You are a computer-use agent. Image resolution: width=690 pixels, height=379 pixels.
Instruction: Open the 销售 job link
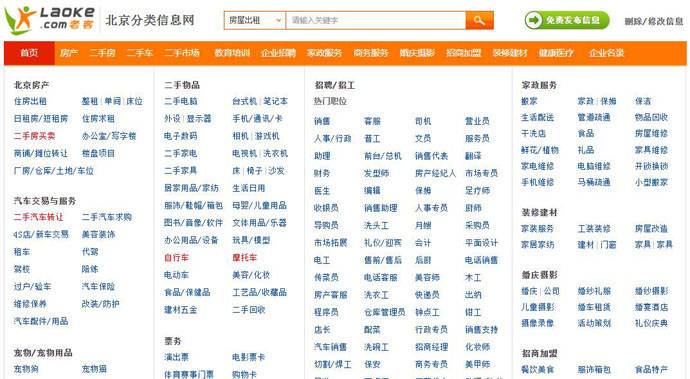tap(322, 121)
